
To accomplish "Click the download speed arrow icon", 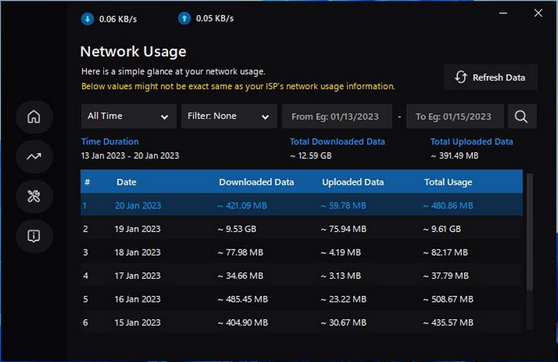I will click(87, 19).
